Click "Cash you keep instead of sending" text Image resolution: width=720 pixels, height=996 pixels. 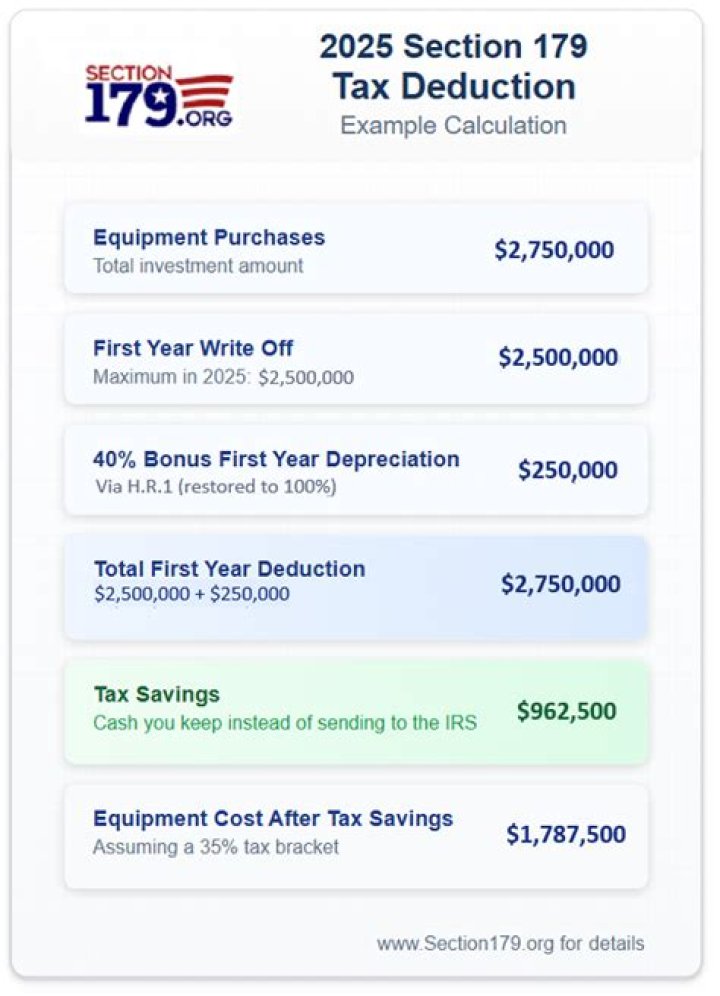[285, 722]
